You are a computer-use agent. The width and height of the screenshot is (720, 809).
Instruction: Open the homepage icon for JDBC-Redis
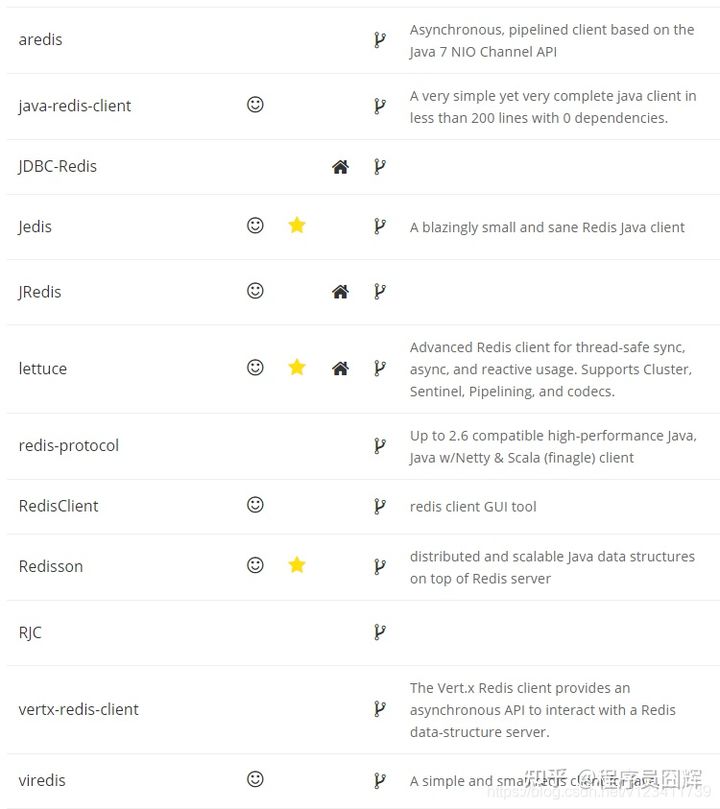(340, 167)
